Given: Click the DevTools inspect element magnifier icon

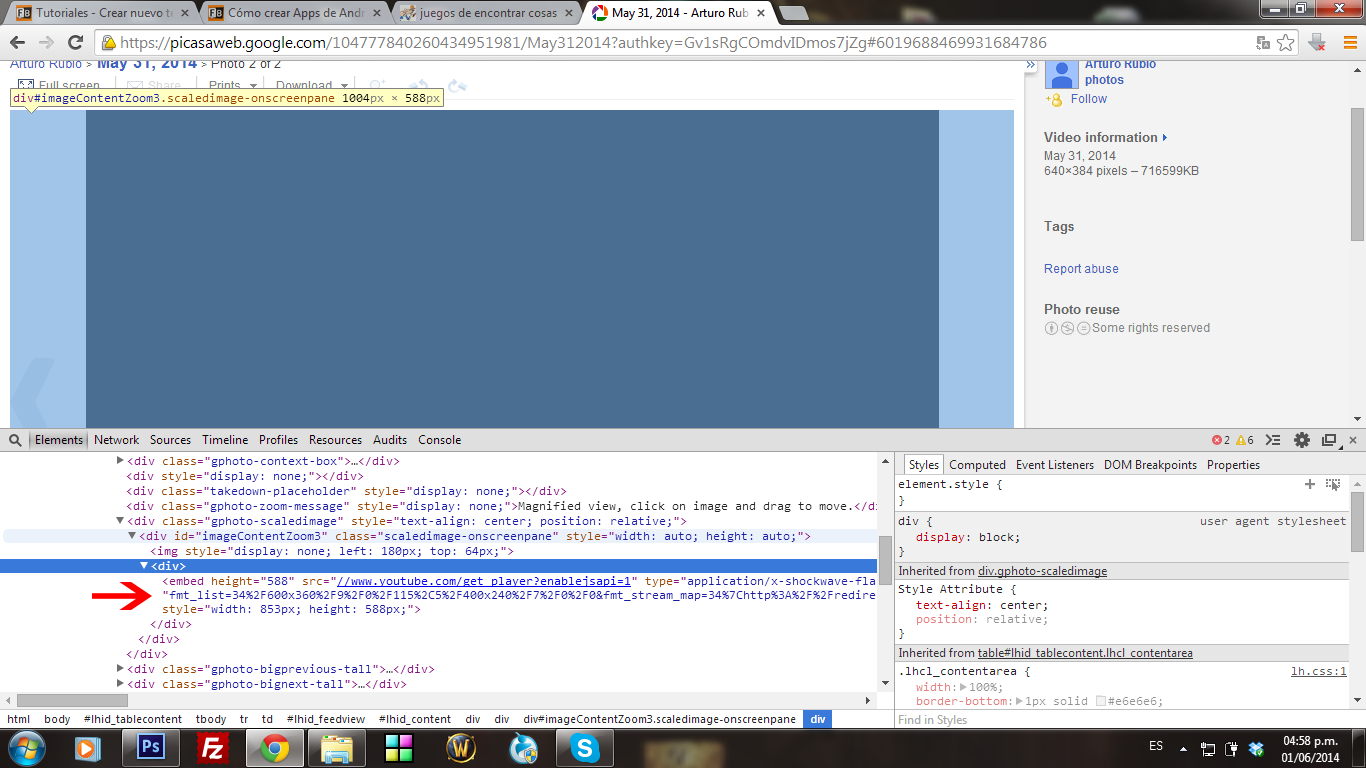Looking at the screenshot, I should 16,440.
